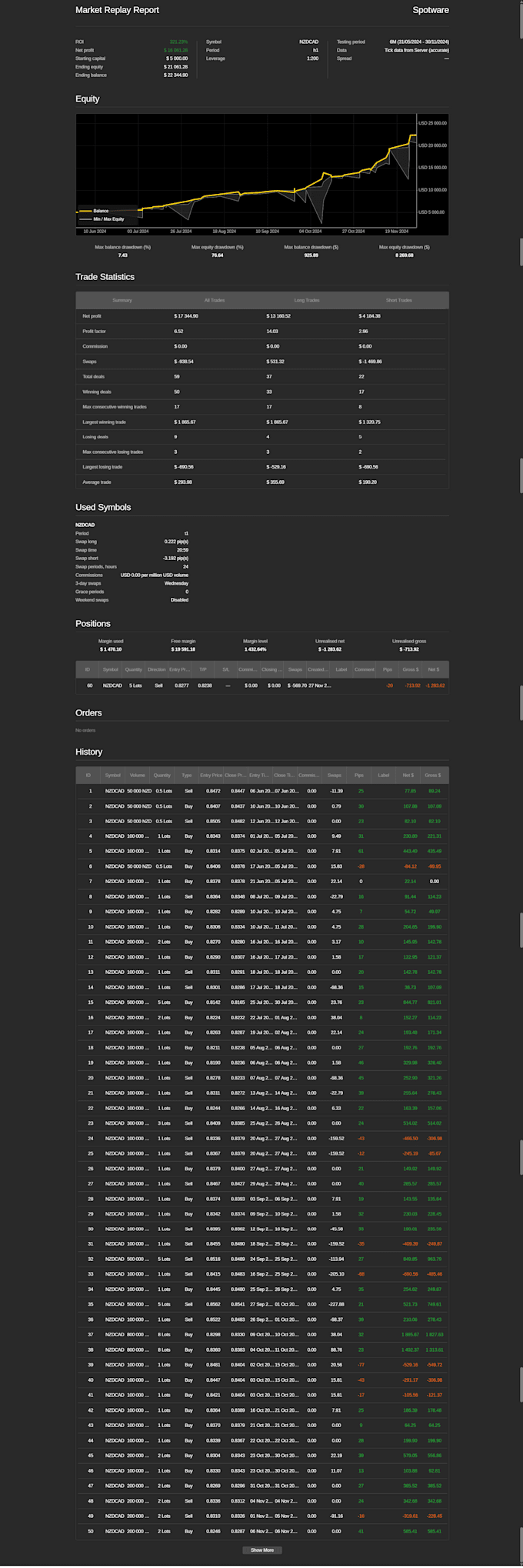The height and width of the screenshot is (1568, 523).
Task: Sort History by Gross $ column header
Action: [433, 775]
